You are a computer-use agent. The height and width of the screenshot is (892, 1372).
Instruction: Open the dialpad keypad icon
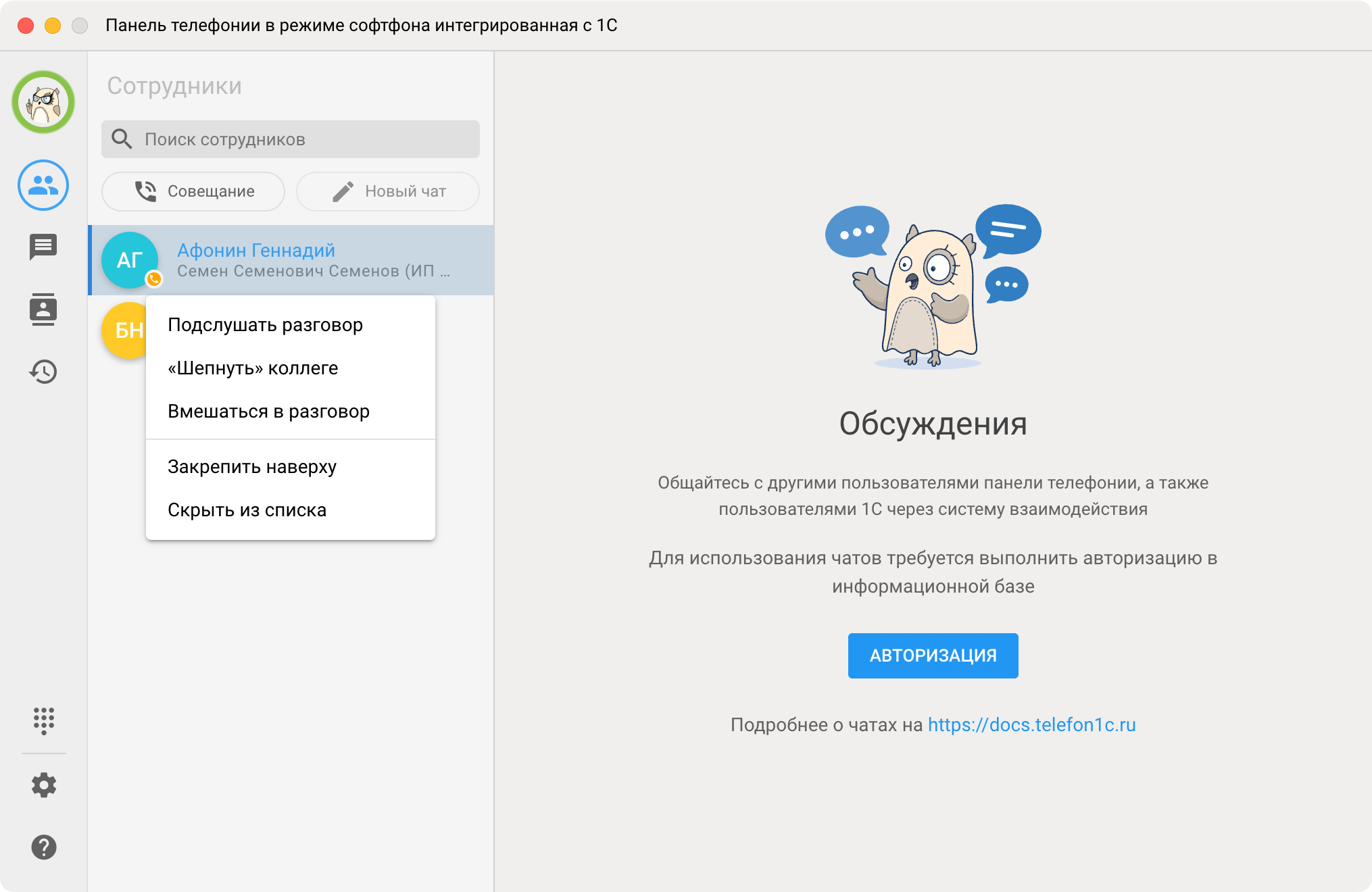tap(43, 721)
